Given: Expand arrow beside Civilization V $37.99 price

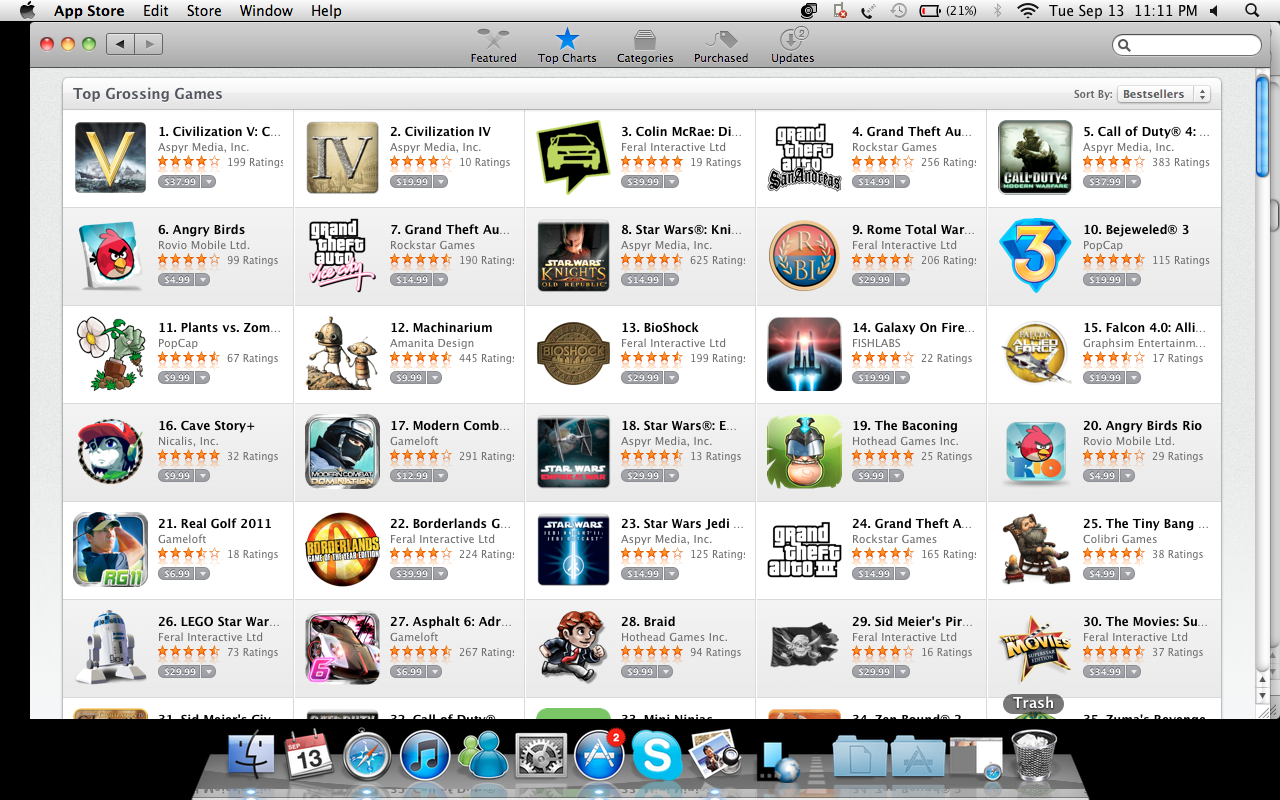Looking at the screenshot, I should click(x=209, y=182).
